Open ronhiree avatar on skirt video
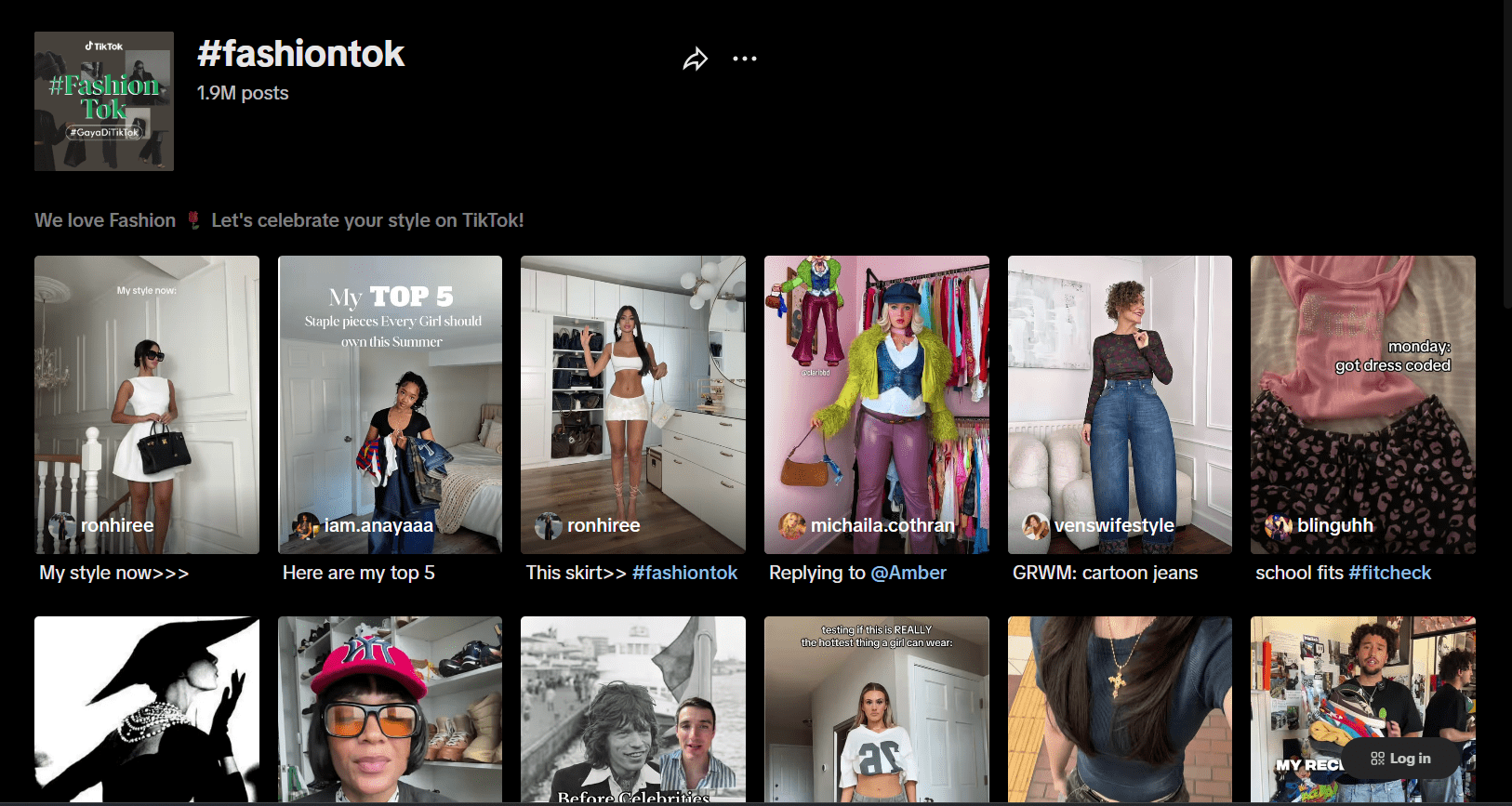 coord(549,526)
